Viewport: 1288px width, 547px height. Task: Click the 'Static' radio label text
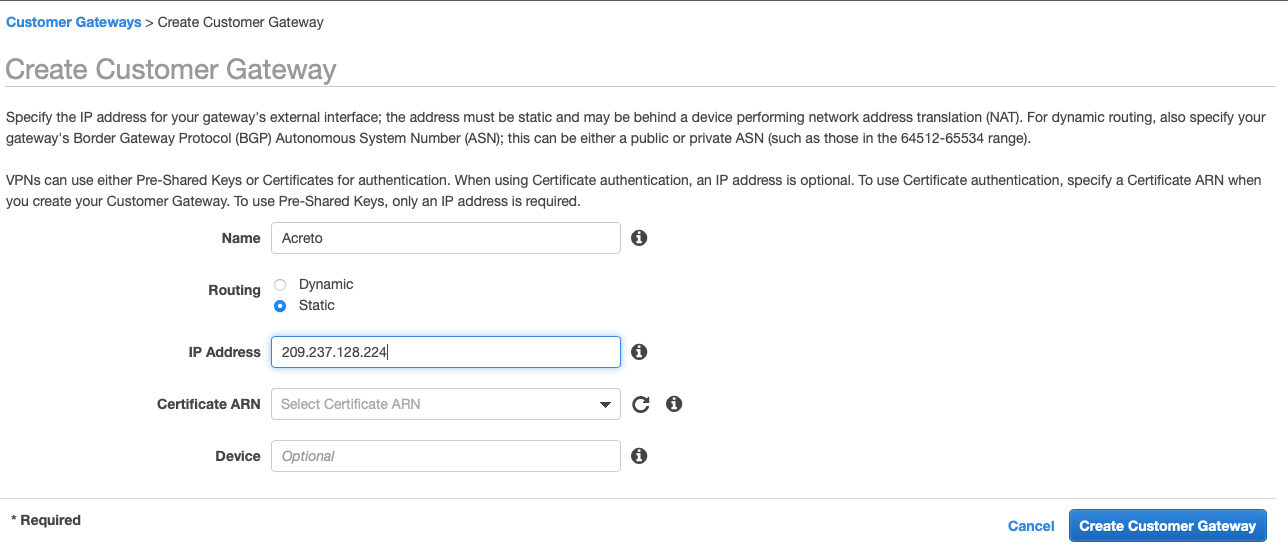(317, 305)
